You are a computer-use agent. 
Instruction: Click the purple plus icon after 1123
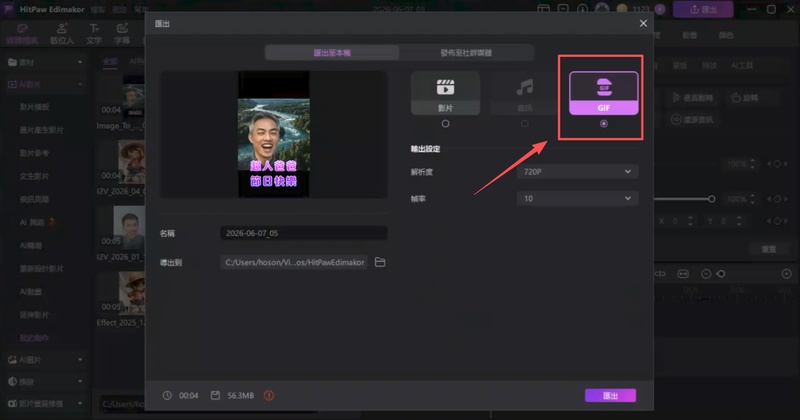coord(660,9)
